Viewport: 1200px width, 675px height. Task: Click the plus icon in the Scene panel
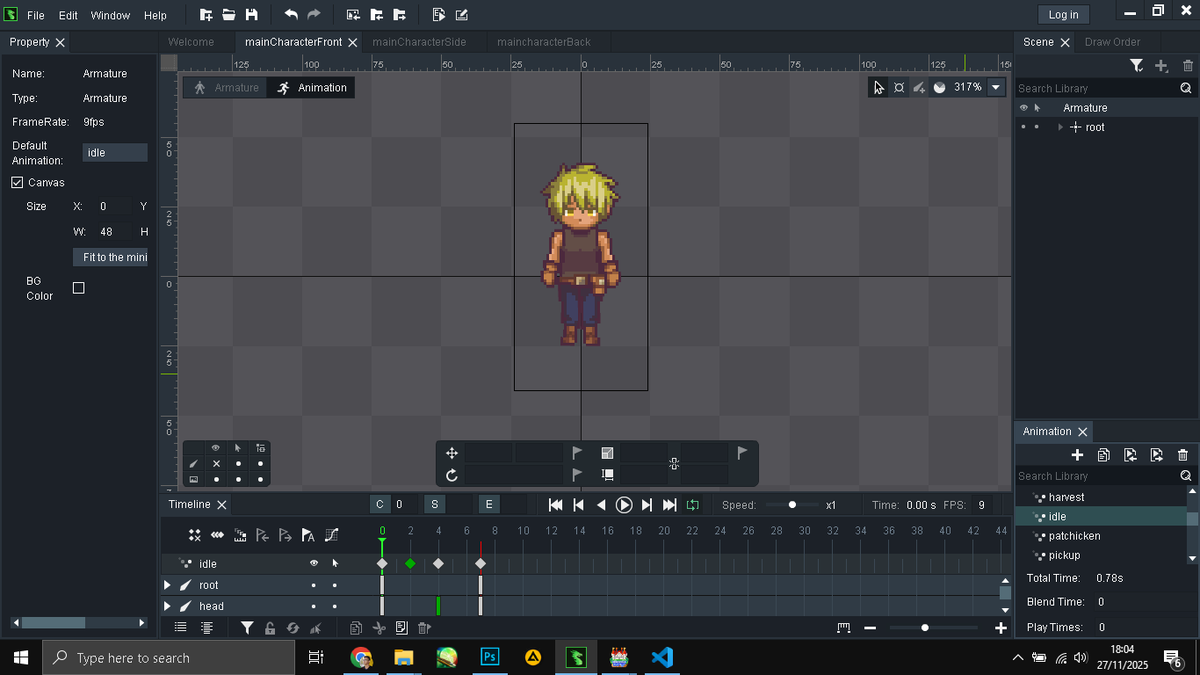tap(1161, 66)
